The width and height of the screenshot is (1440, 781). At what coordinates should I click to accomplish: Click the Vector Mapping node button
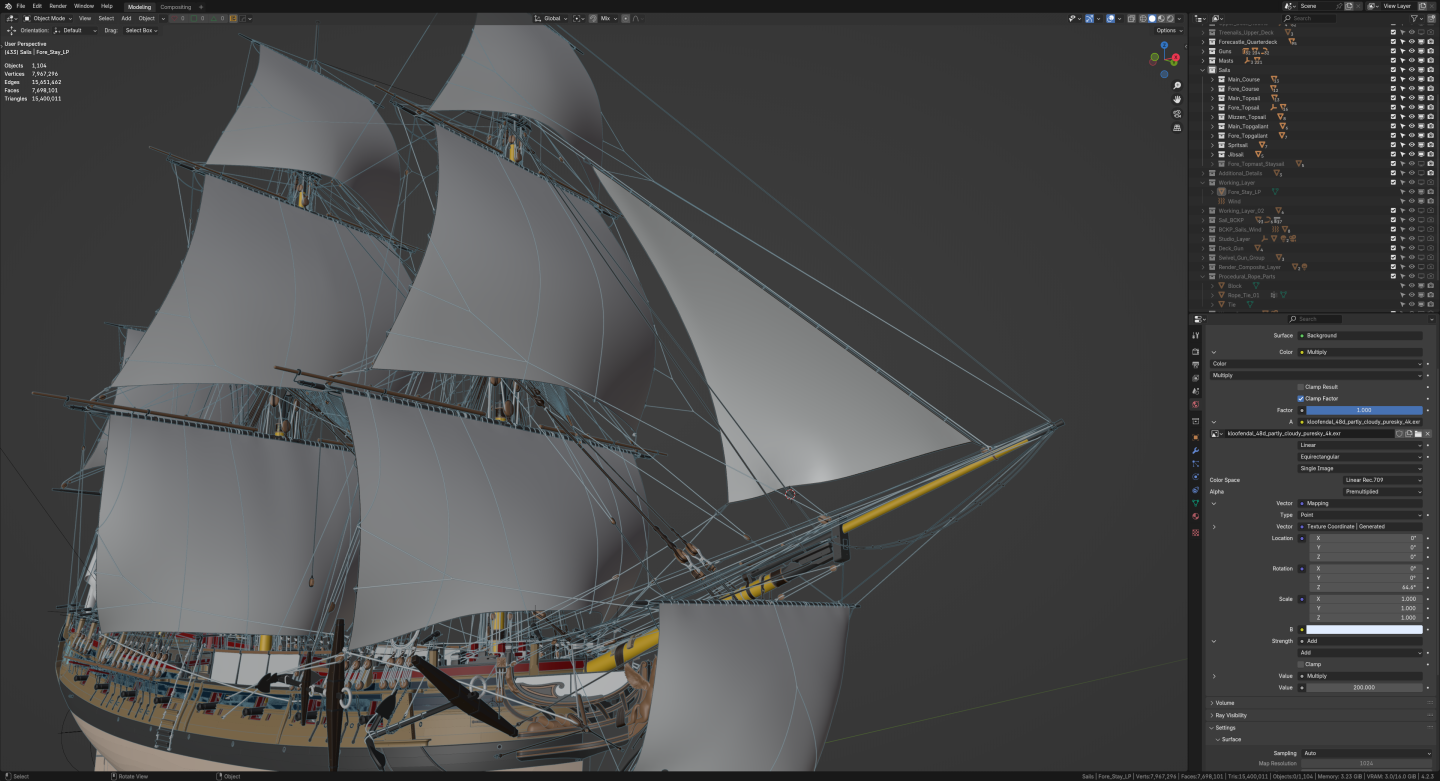point(1360,503)
